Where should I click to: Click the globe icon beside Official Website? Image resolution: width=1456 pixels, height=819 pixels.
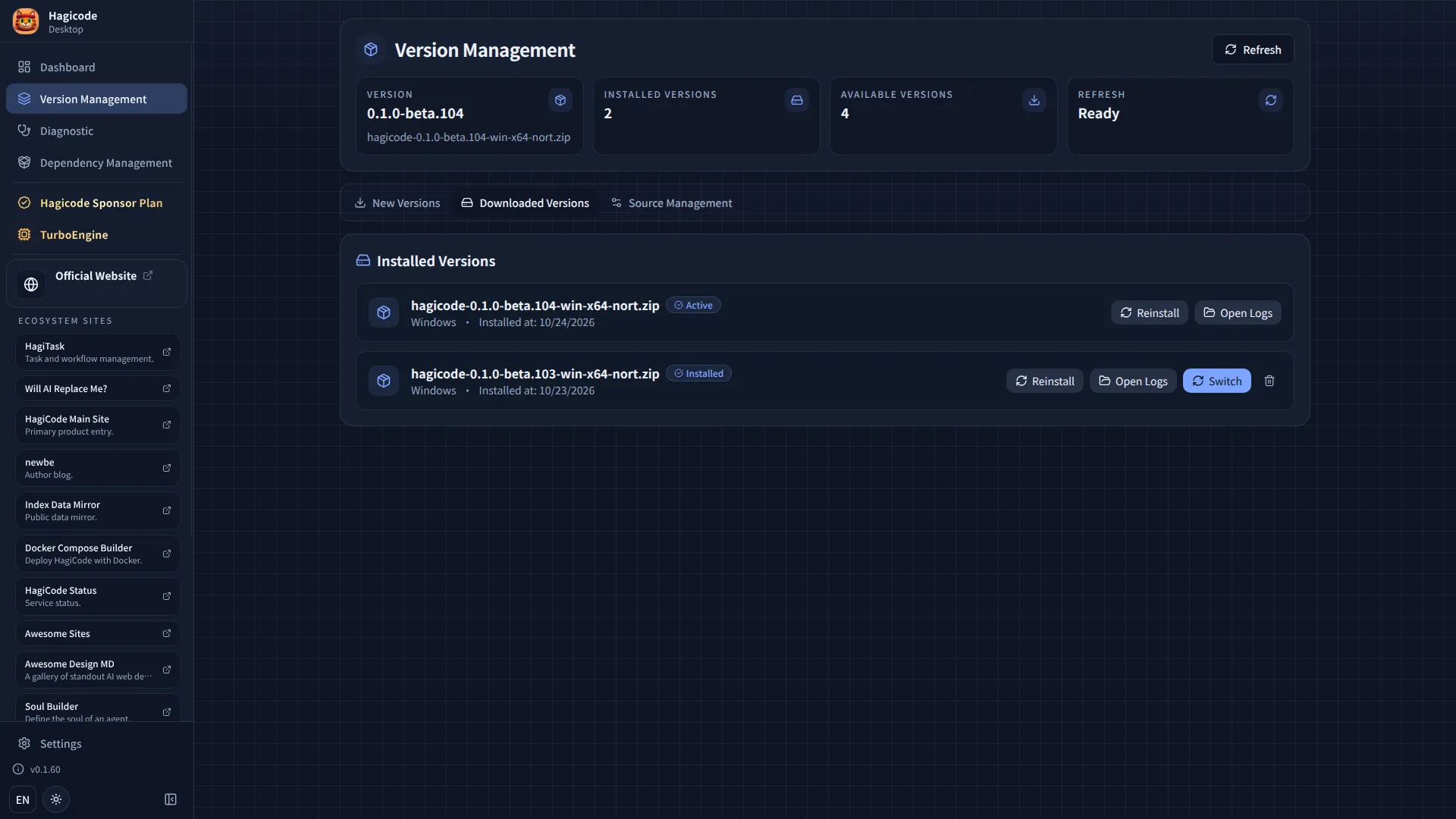point(31,284)
